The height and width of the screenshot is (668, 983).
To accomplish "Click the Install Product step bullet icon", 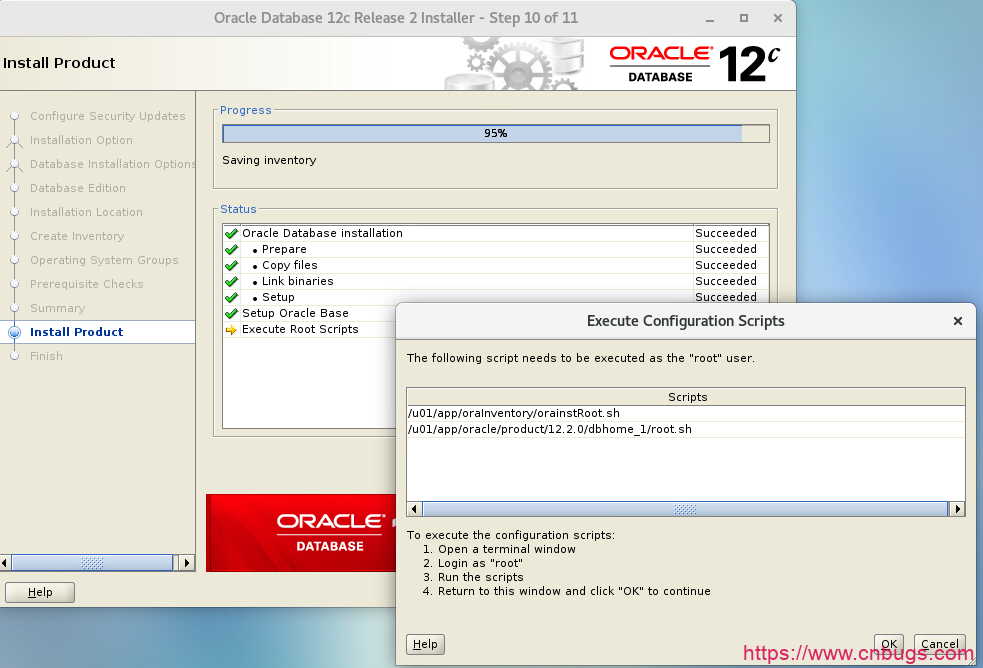I will [x=14, y=332].
